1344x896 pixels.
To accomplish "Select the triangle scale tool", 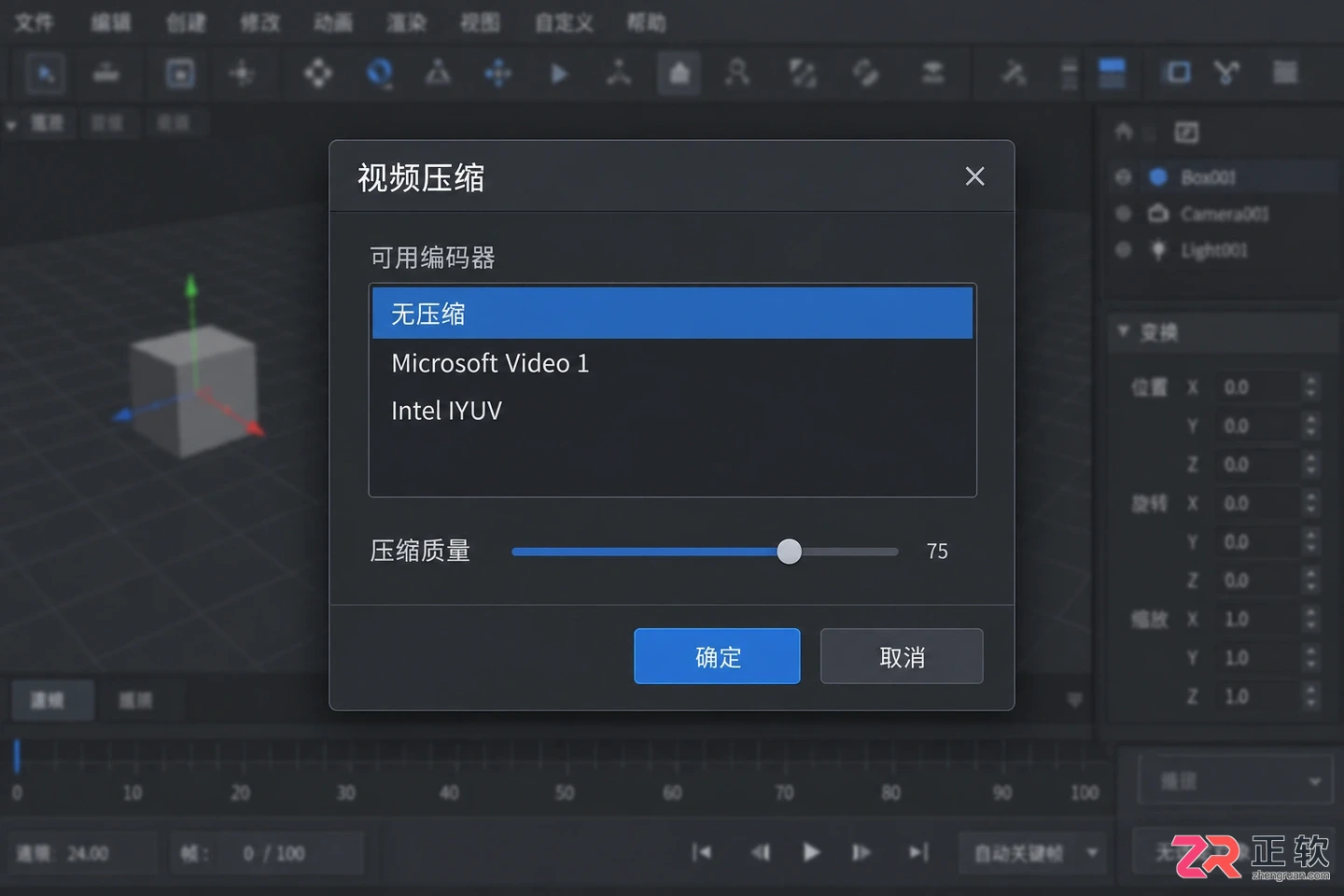I will (x=438, y=72).
